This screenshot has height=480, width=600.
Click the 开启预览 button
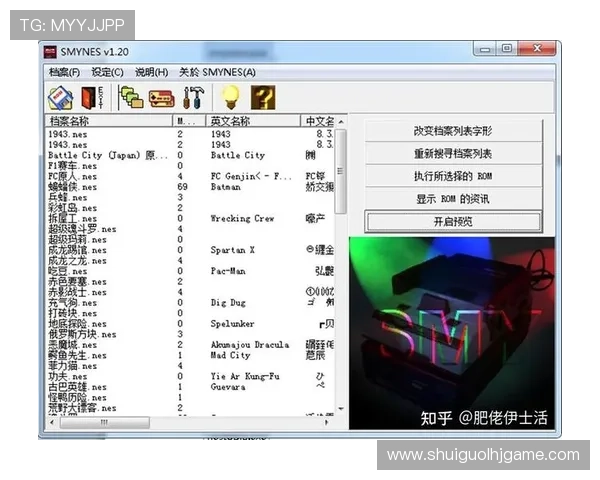point(453,221)
